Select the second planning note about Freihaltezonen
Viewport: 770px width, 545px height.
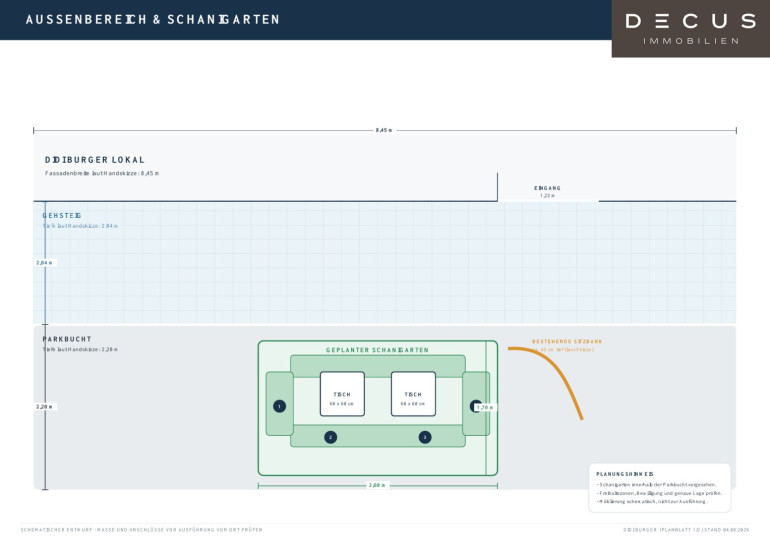[660, 493]
